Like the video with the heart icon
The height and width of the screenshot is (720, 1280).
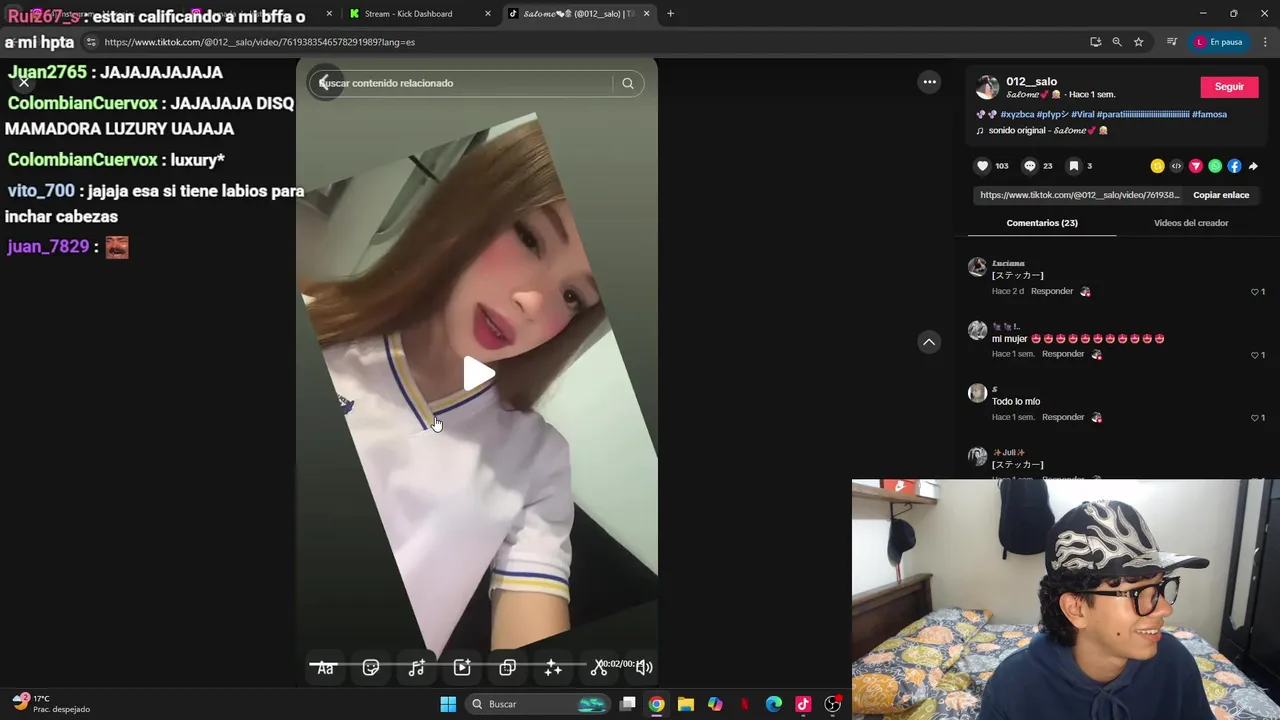click(x=983, y=166)
